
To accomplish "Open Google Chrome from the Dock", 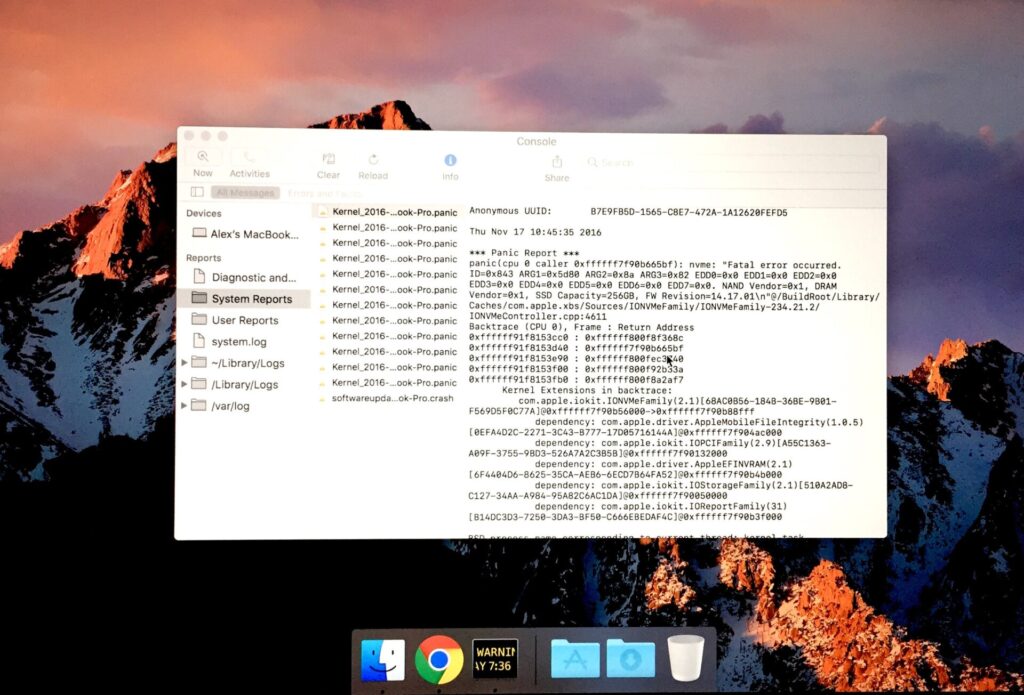I will click(439, 659).
